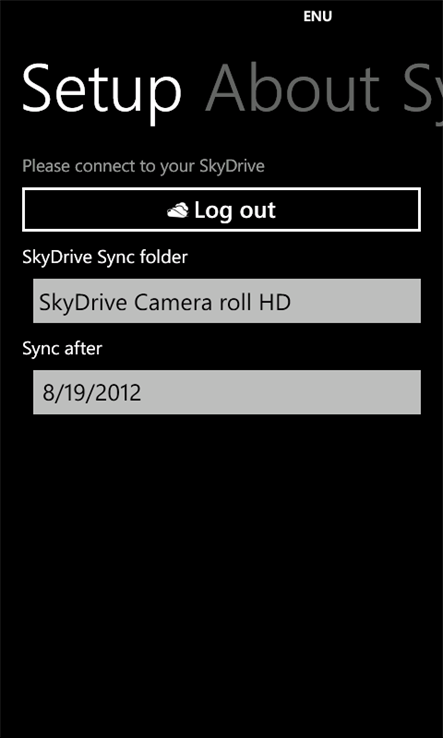Select 'SkyDrive Camera roll HD' folder text
The height and width of the screenshot is (738, 443).
click(x=165, y=302)
